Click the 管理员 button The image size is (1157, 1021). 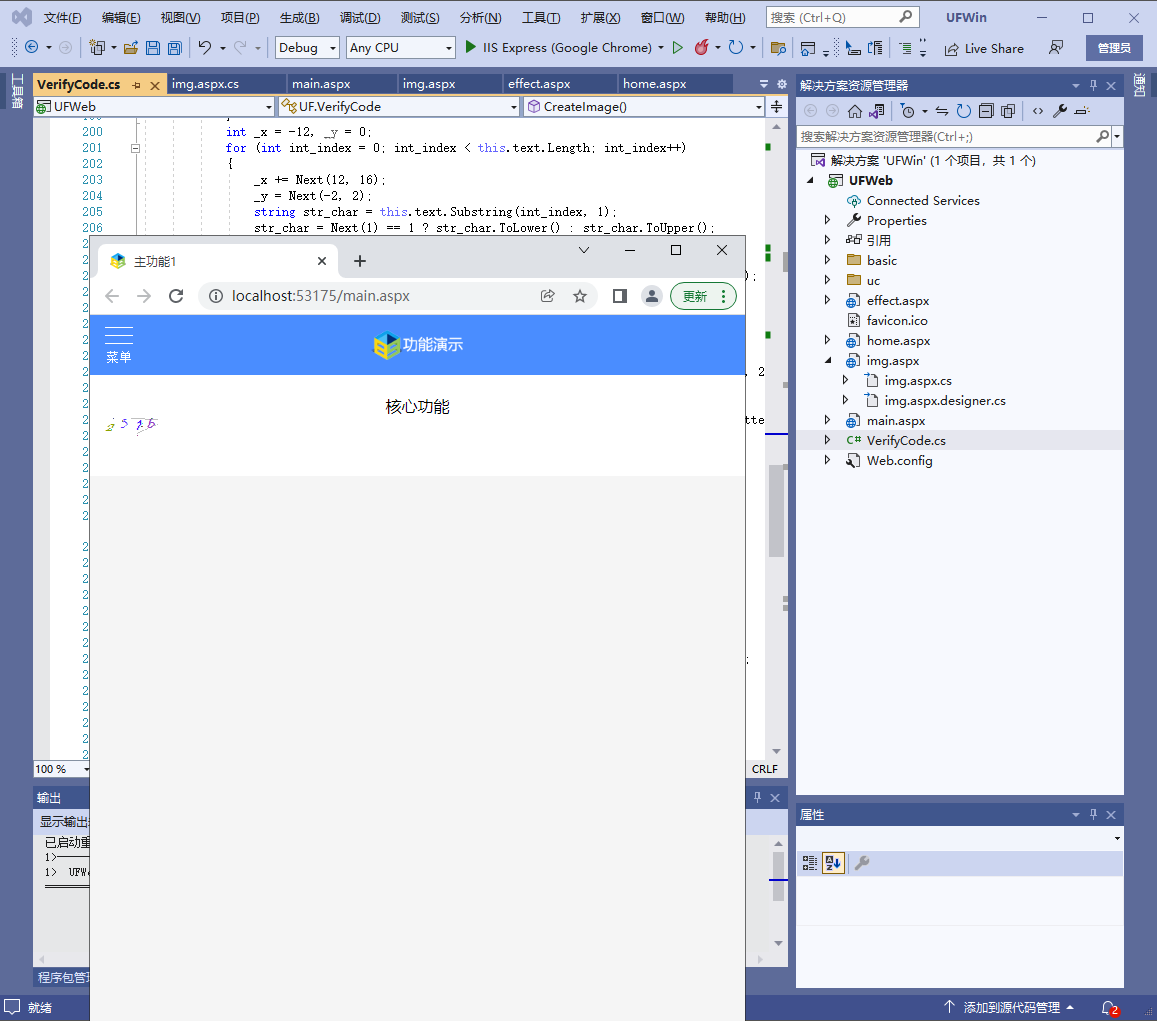coord(1114,48)
